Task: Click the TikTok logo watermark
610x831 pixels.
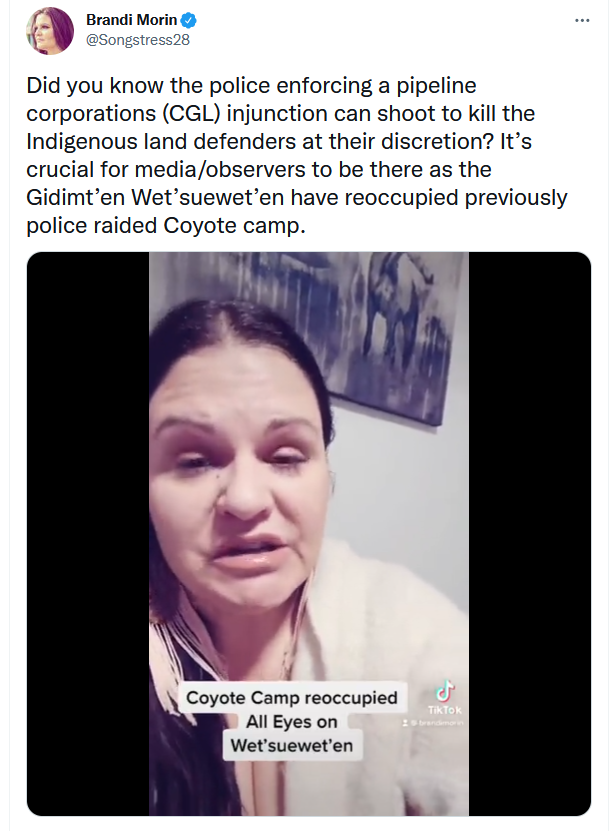Action: pyautogui.click(x=444, y=691)
